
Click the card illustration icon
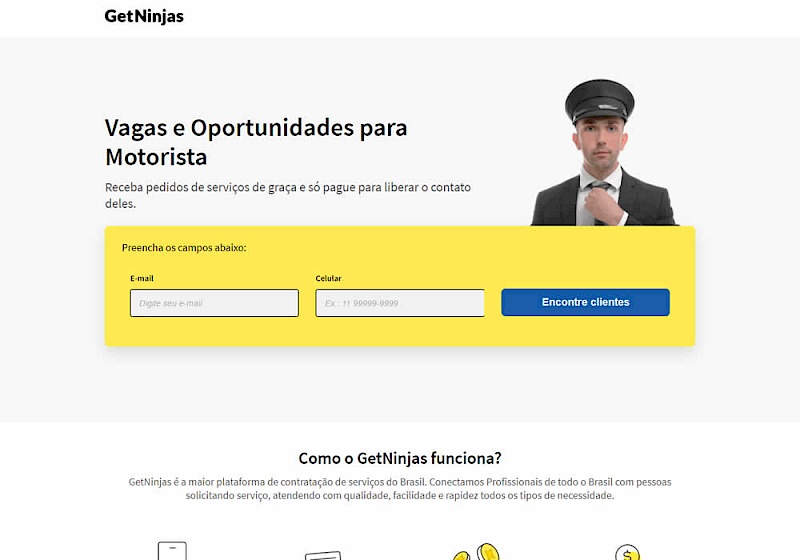pos(323,555)
